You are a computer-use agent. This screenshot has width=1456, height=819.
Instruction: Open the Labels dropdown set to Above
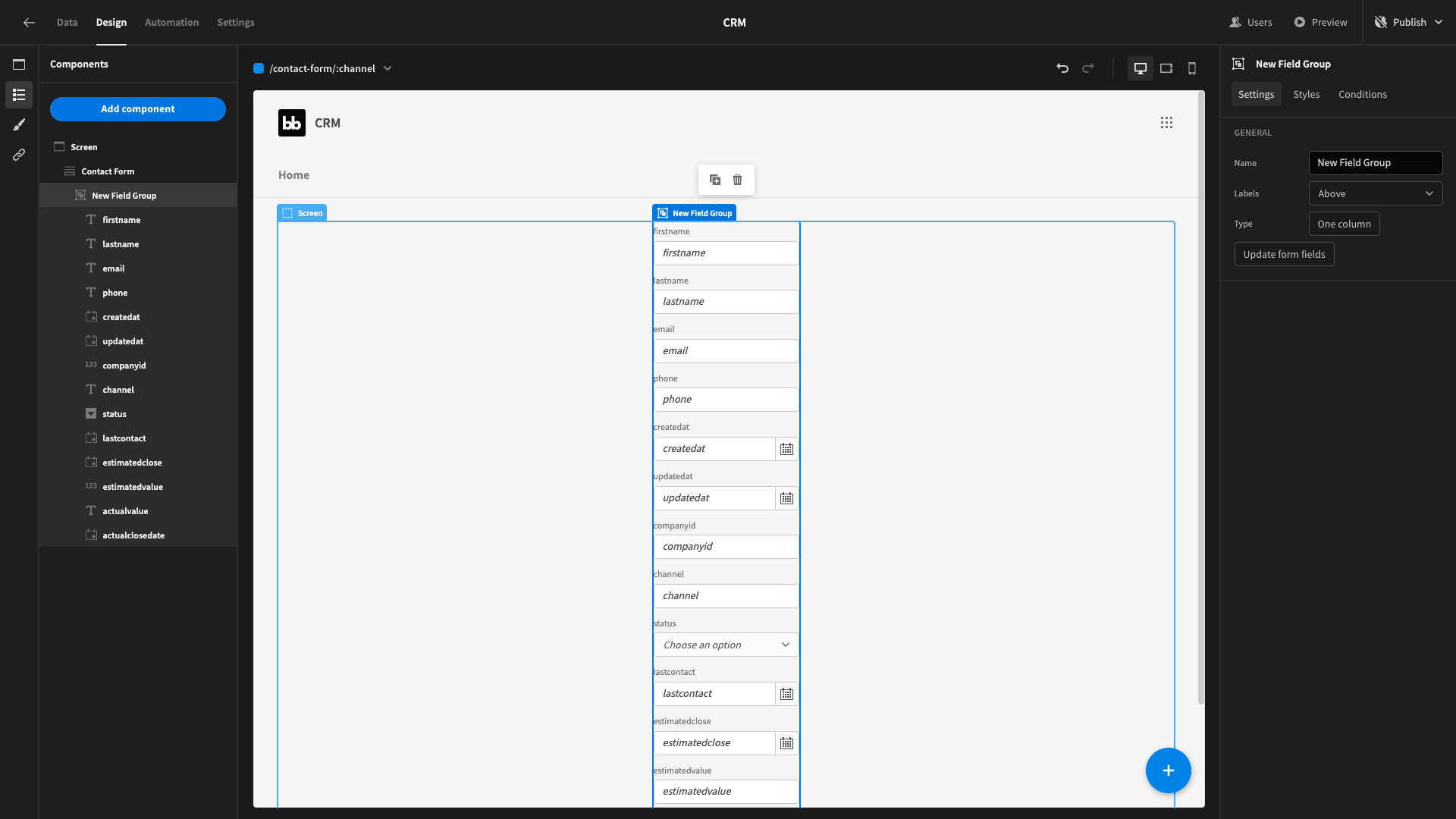[1375, 193]
